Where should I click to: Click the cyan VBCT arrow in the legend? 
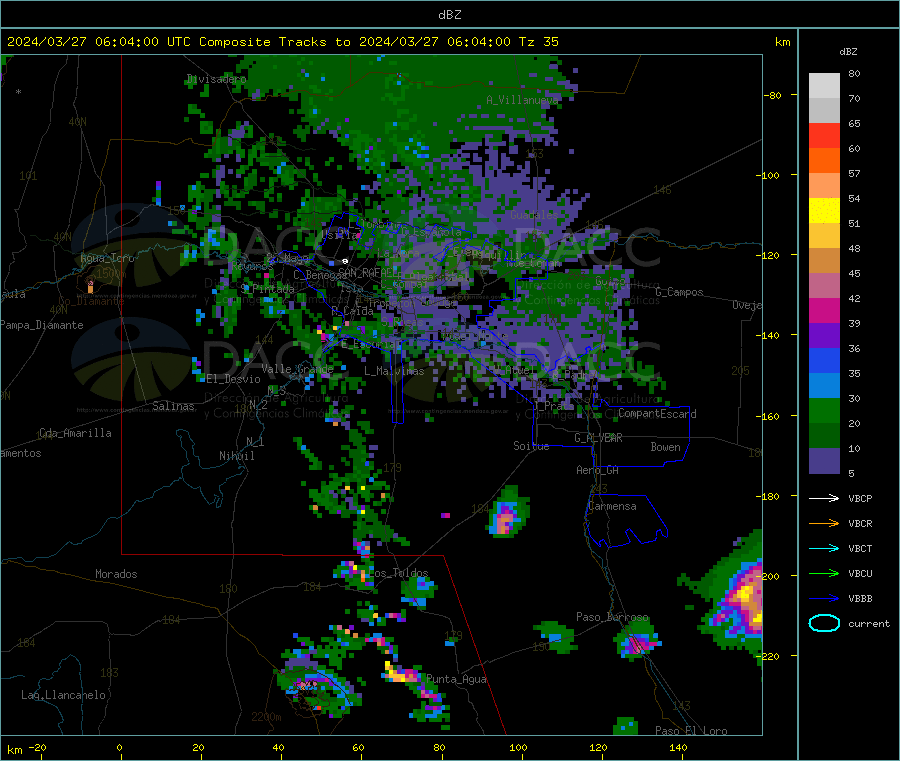click(824, 549)
